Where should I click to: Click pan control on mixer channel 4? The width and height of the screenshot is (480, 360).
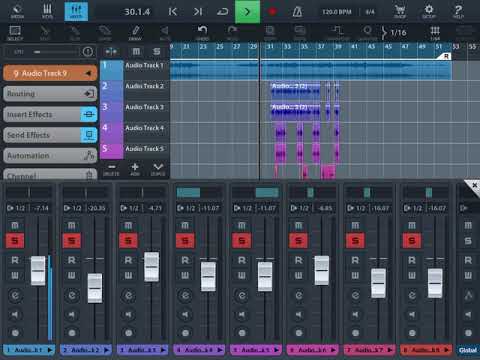(199, 192)
